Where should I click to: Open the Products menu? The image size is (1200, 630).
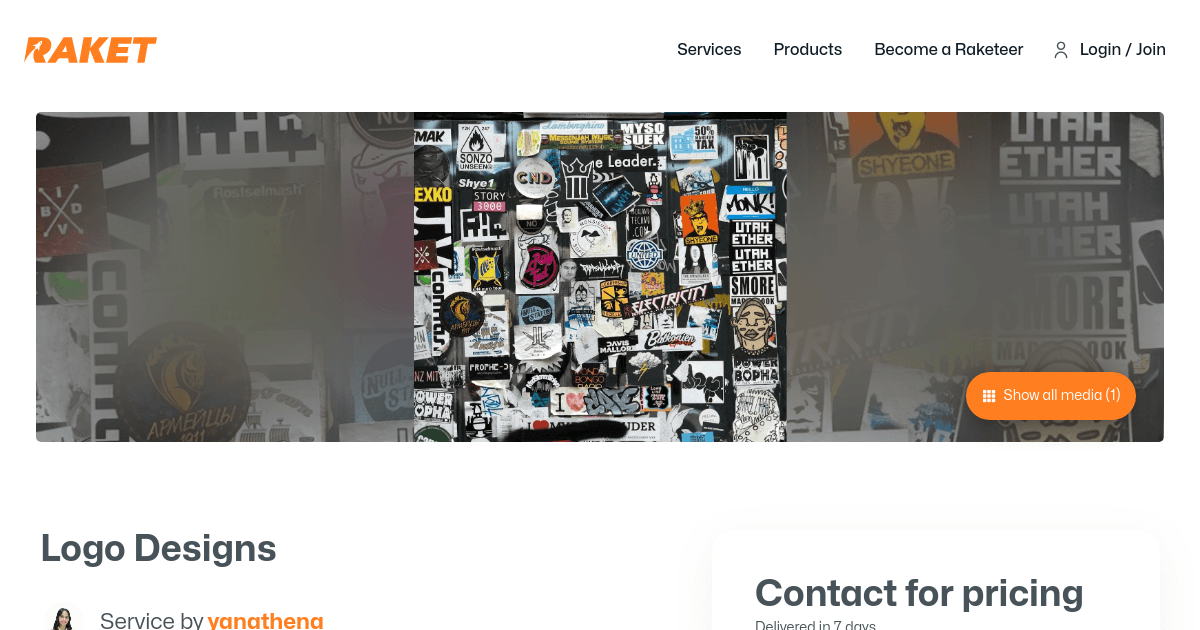click(808, 49)
